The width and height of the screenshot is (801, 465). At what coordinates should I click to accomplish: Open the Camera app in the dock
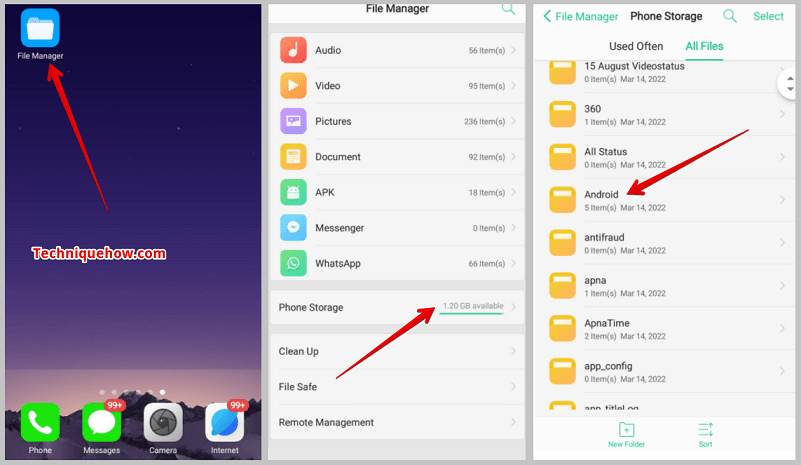pyautogui.click(x=163, y=422)
